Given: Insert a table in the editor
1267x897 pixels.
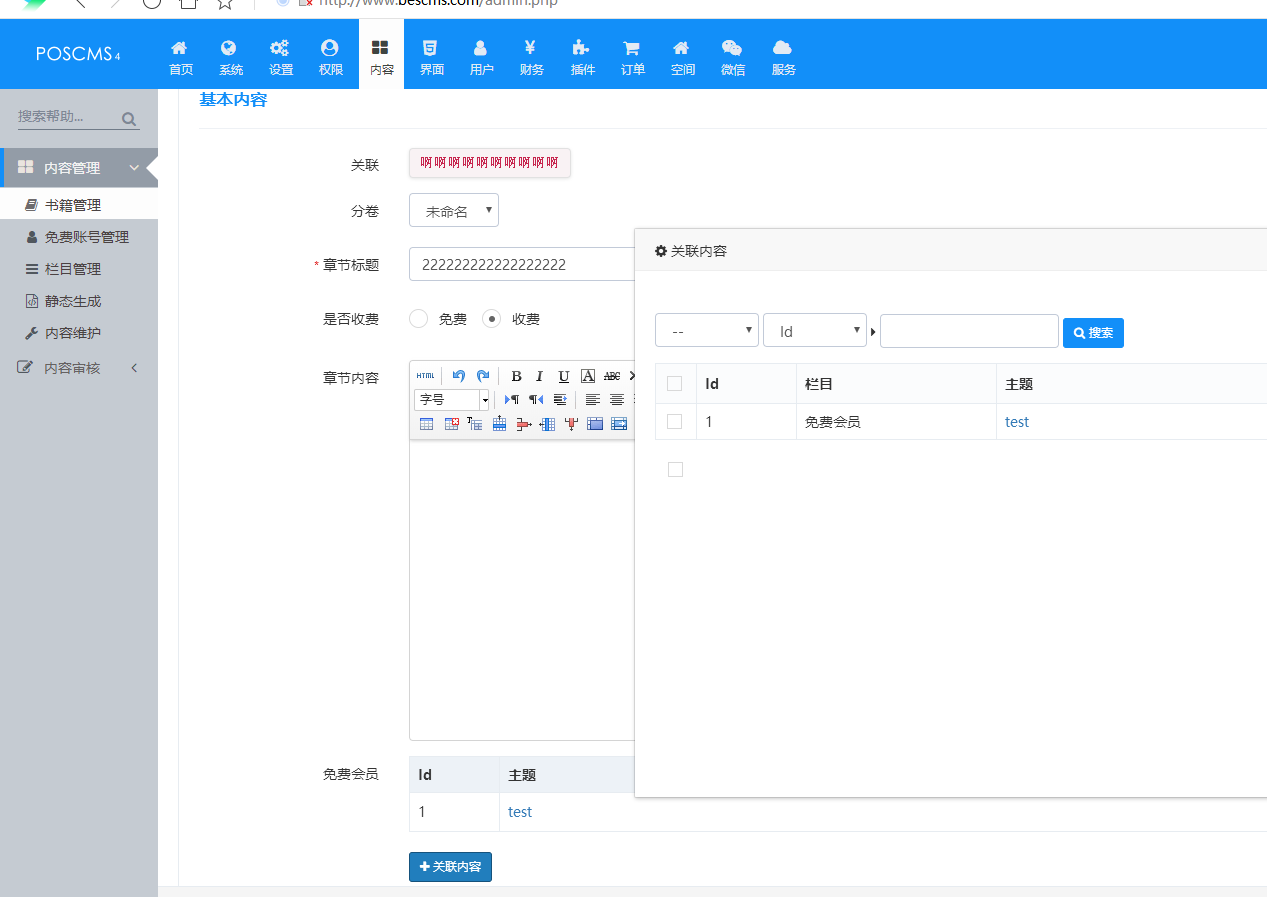Looking at the screenshot, I should click(x=426, y=424).
